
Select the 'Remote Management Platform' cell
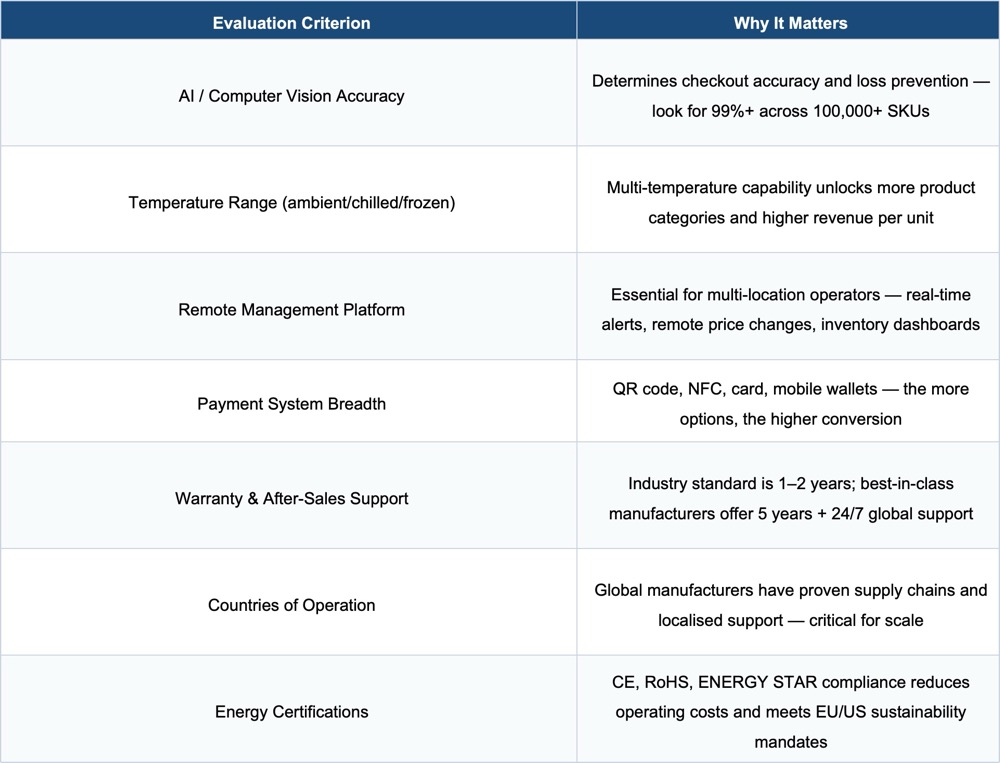(291, 309)
